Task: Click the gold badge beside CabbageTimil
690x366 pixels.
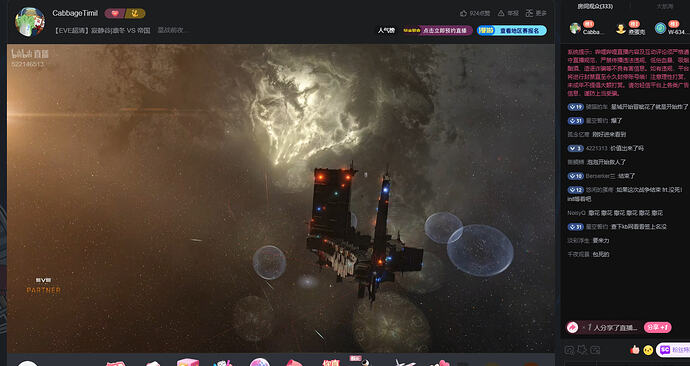Action: coord(135,13)
